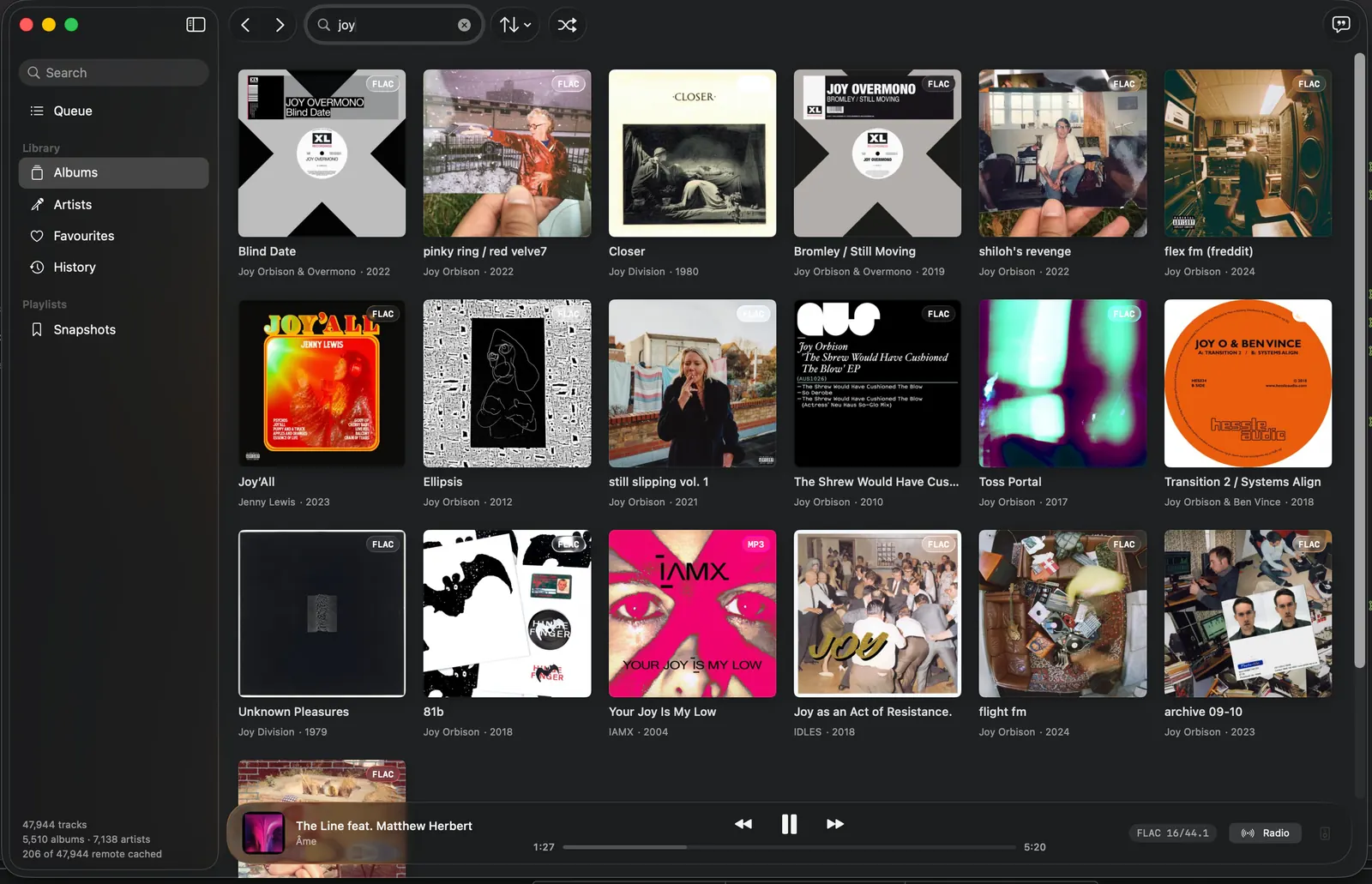Image resolution: width=1372 pixels, height=884 pixels.
Task: Click 'IAMX · 2004' artist line
Action: coord(638,732)
